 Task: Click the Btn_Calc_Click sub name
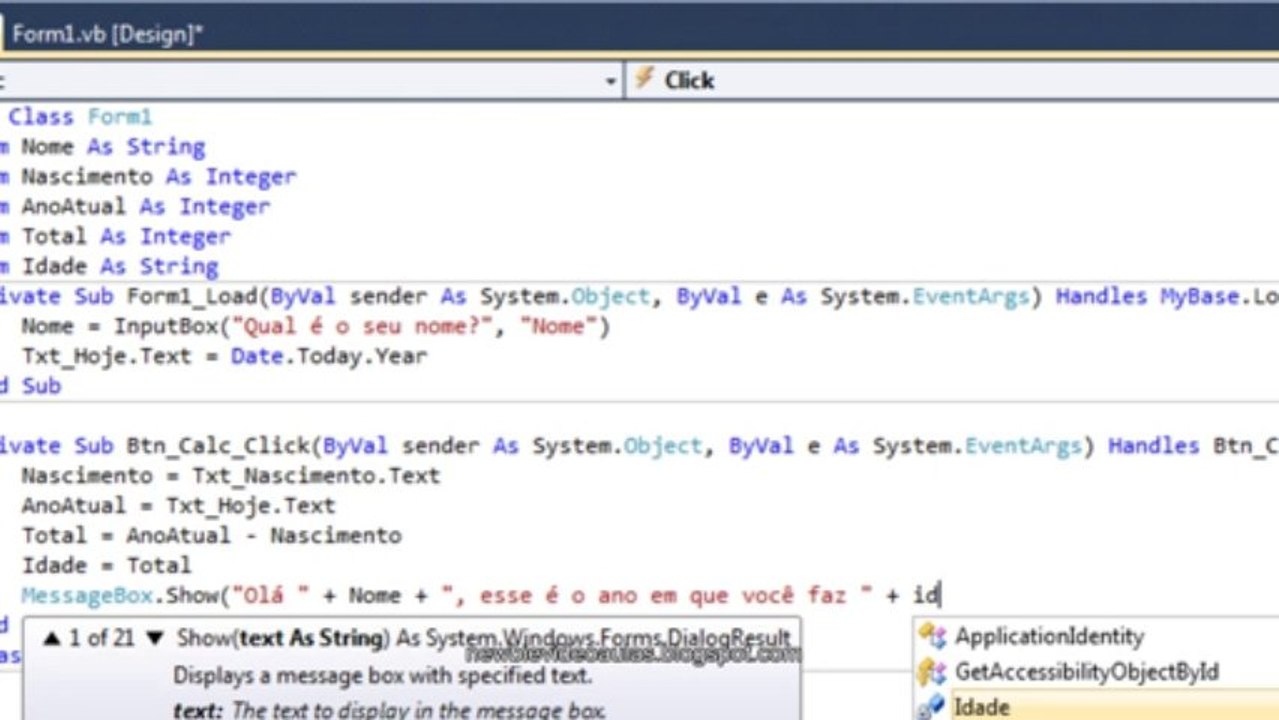point(217,446)
